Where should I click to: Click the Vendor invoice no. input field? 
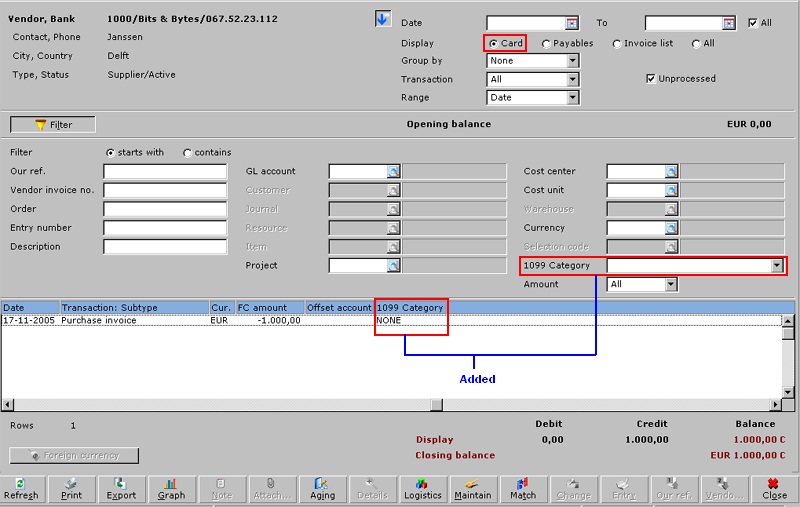coord(165,191)
